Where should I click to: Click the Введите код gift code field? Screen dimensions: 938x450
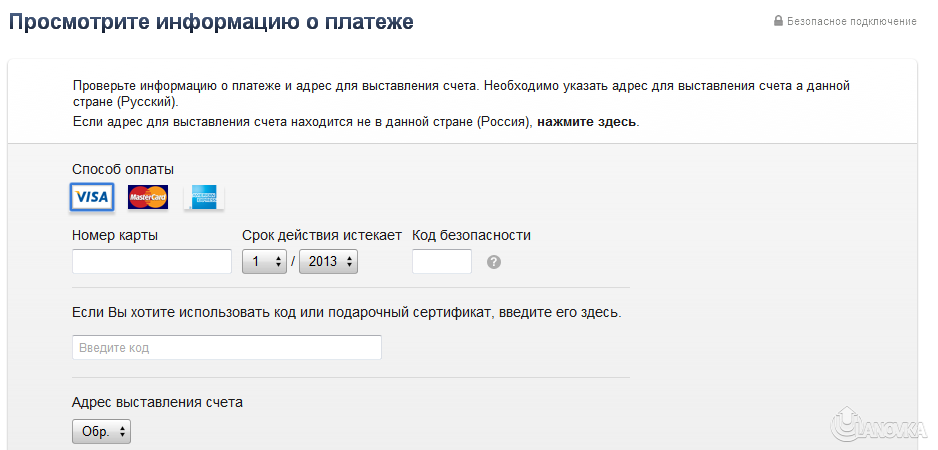[x=227, y=348]
